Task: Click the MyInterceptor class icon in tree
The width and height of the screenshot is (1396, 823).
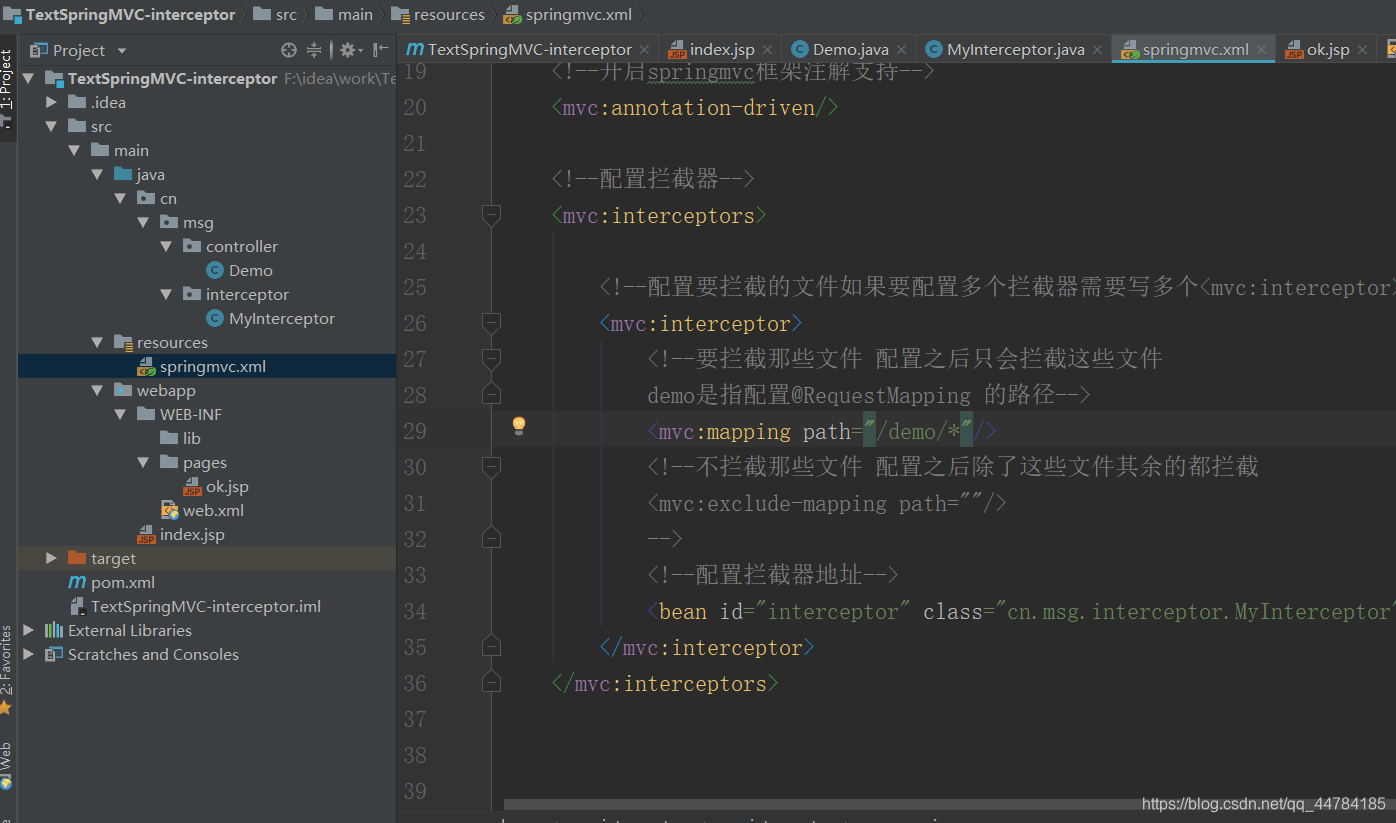Action: pos(214,318)
